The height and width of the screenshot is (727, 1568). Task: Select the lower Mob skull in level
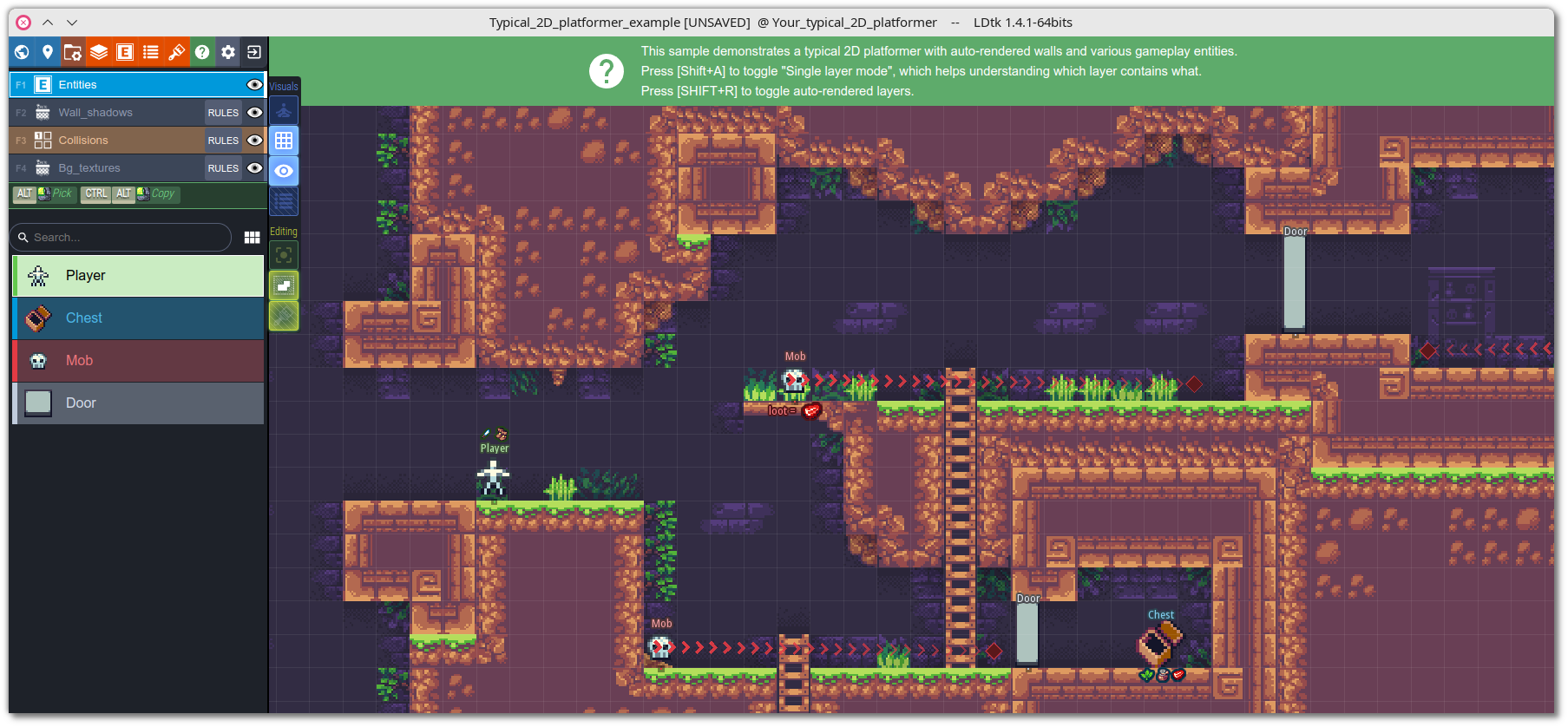point(660,647)
